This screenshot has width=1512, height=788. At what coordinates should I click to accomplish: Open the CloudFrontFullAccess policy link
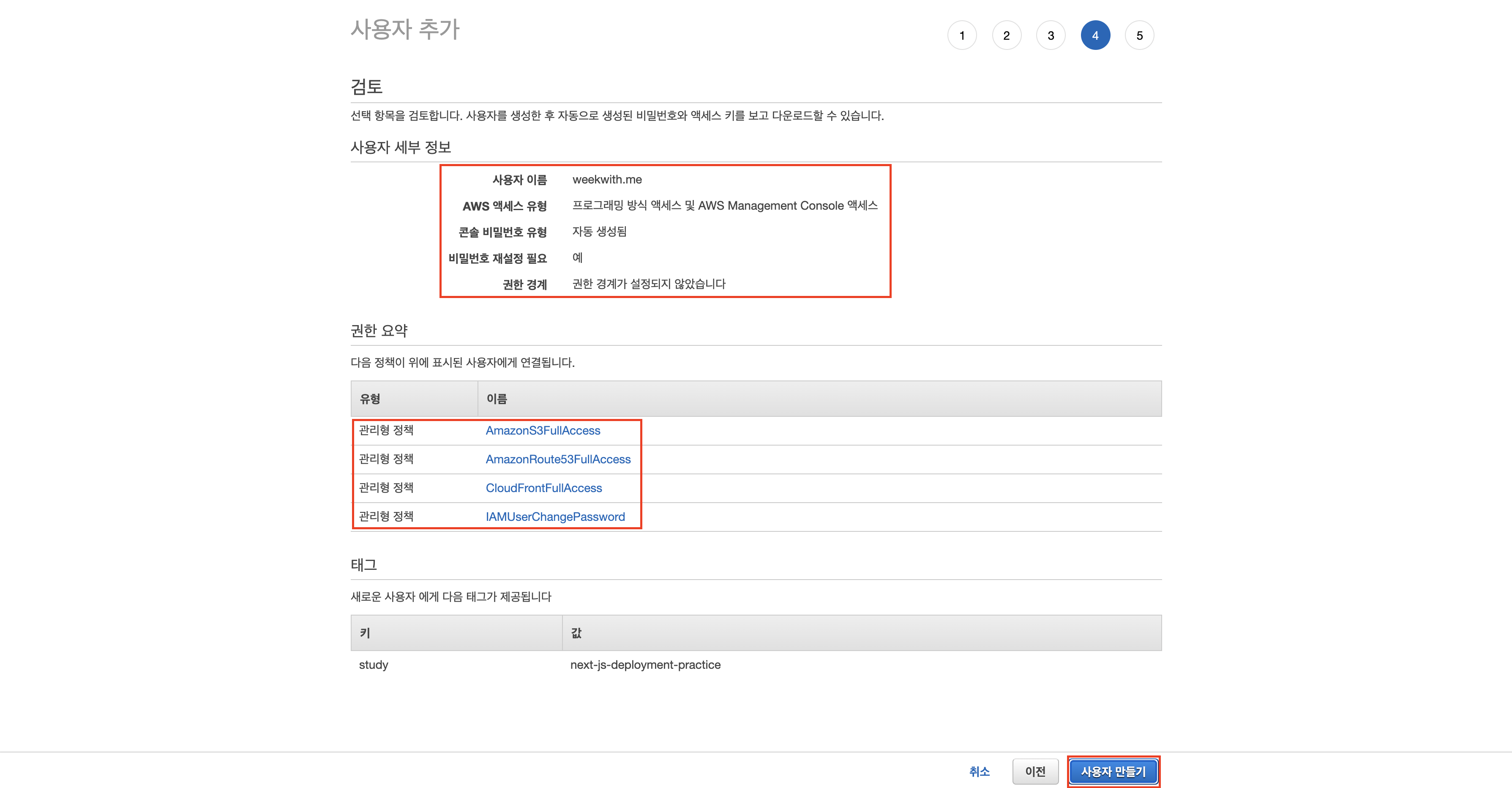tap(543, 488)
